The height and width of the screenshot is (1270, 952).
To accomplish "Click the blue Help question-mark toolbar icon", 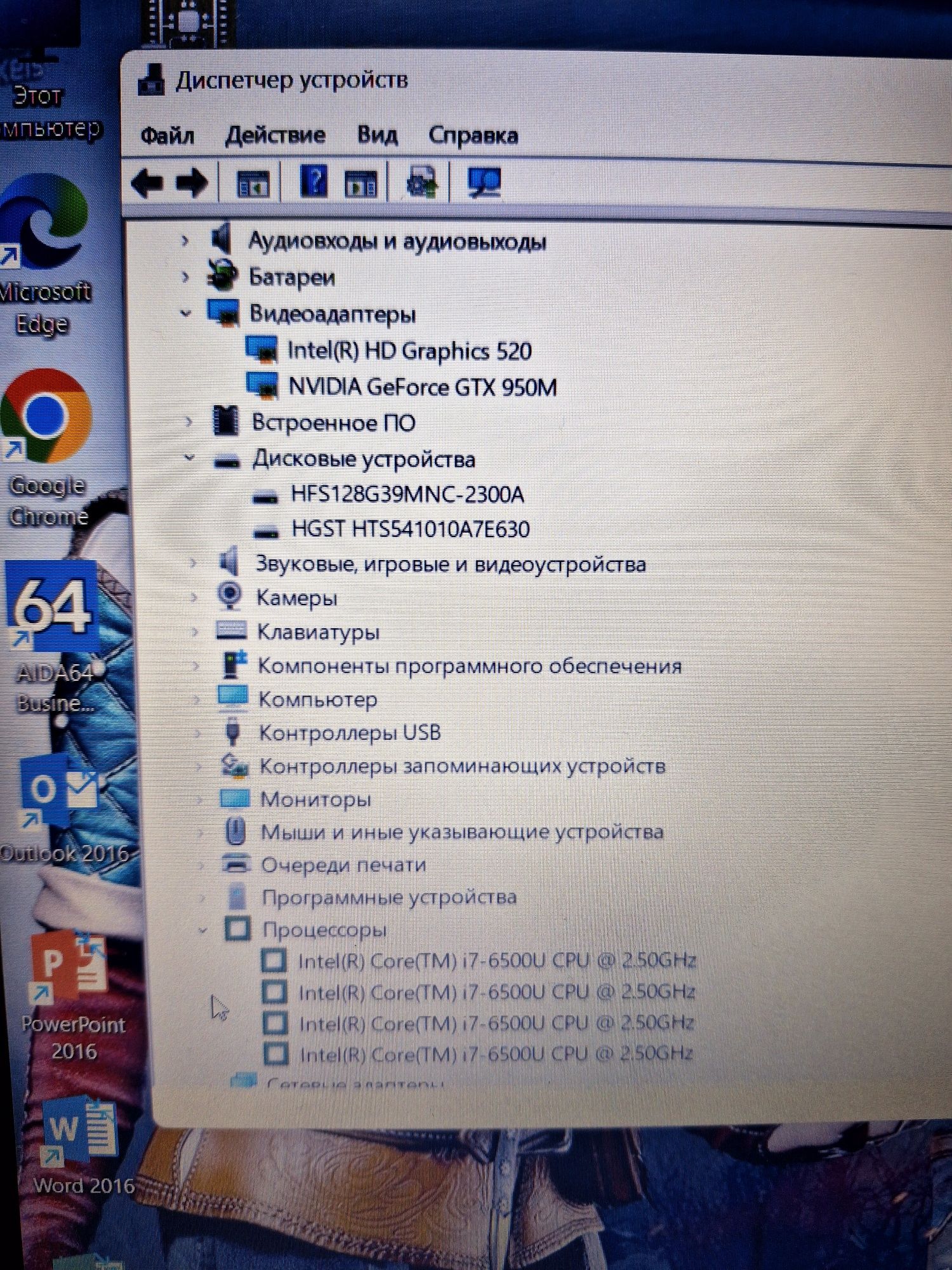I will pyautogui.click(x=314, y=182).
